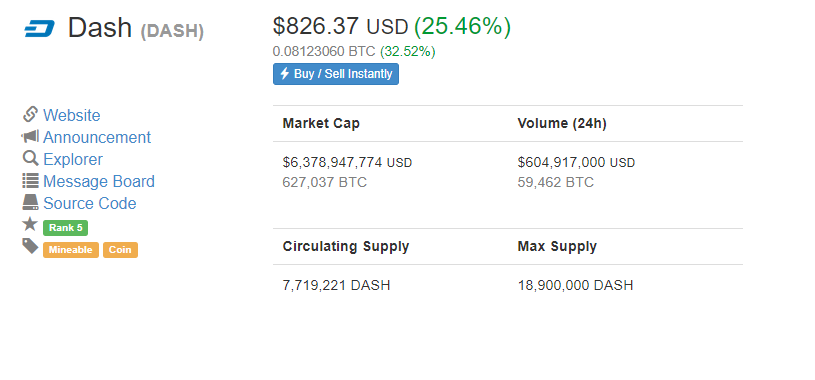Click the Dash (DASH) title heading
Viewport: 815px width, 380px height.
(x=136, y=28)
